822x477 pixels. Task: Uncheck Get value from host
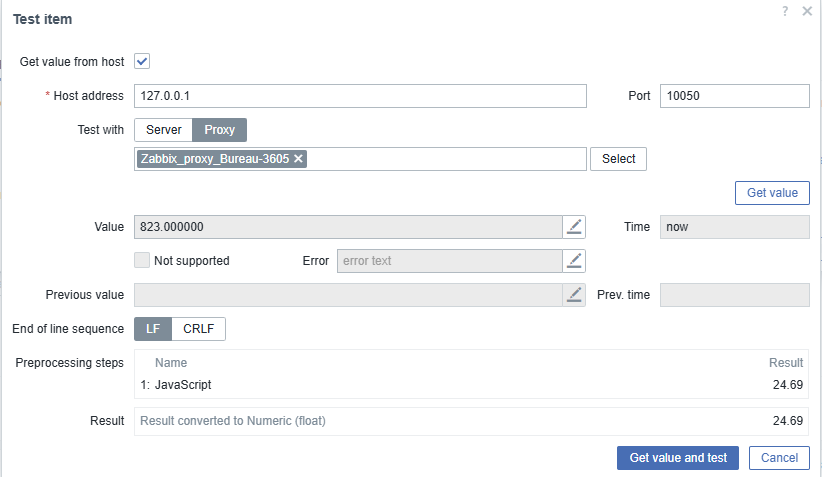pos(142,62)
